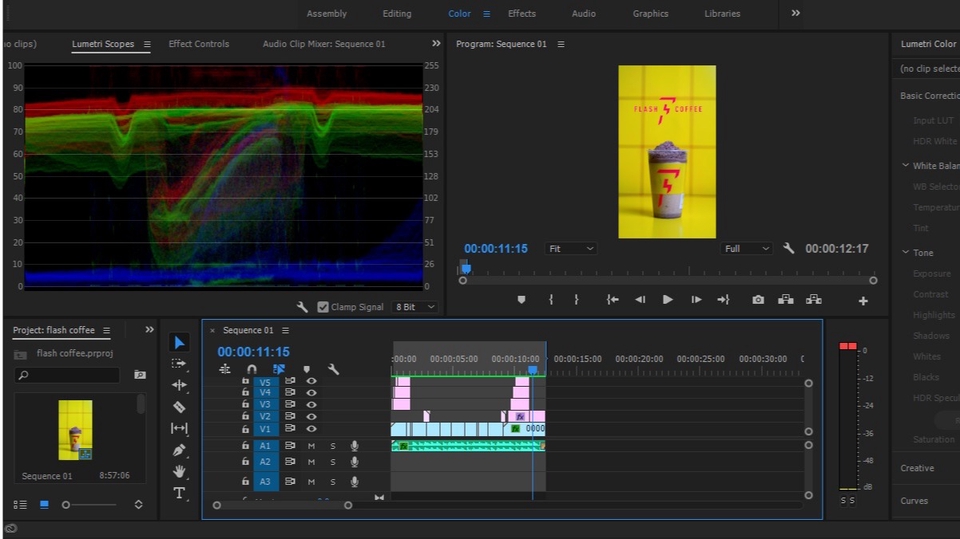Screen dimensions: 960x539
Task: Enable voice-over record on A3
Action: pyautogui.click(x=354, y=481)
